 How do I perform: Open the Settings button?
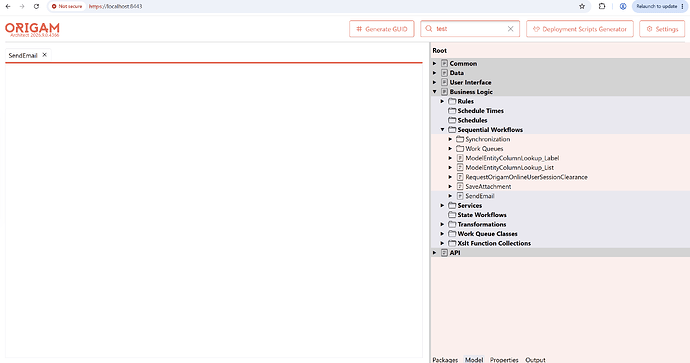point(662,29)
